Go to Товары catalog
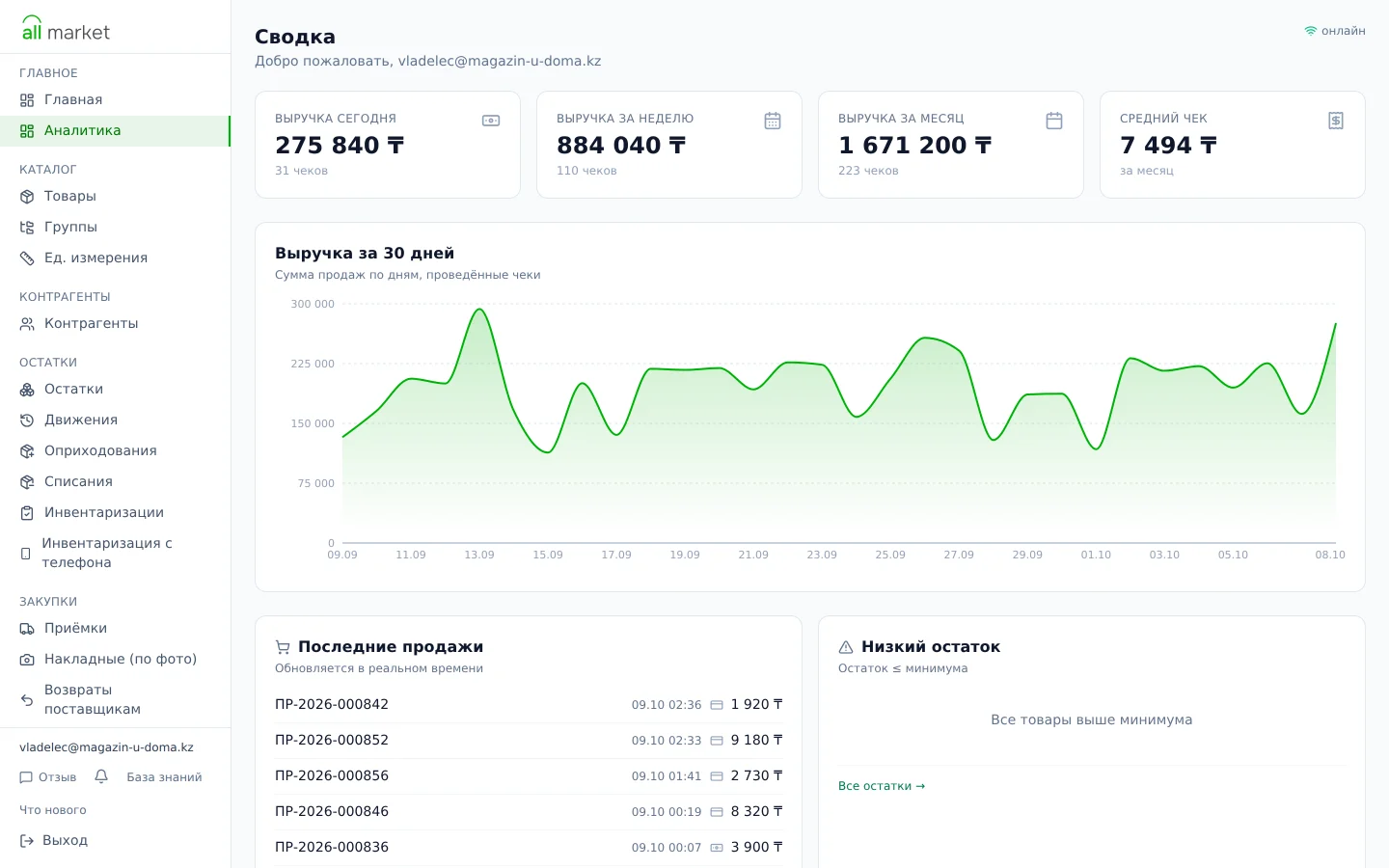 pos(115,197)
